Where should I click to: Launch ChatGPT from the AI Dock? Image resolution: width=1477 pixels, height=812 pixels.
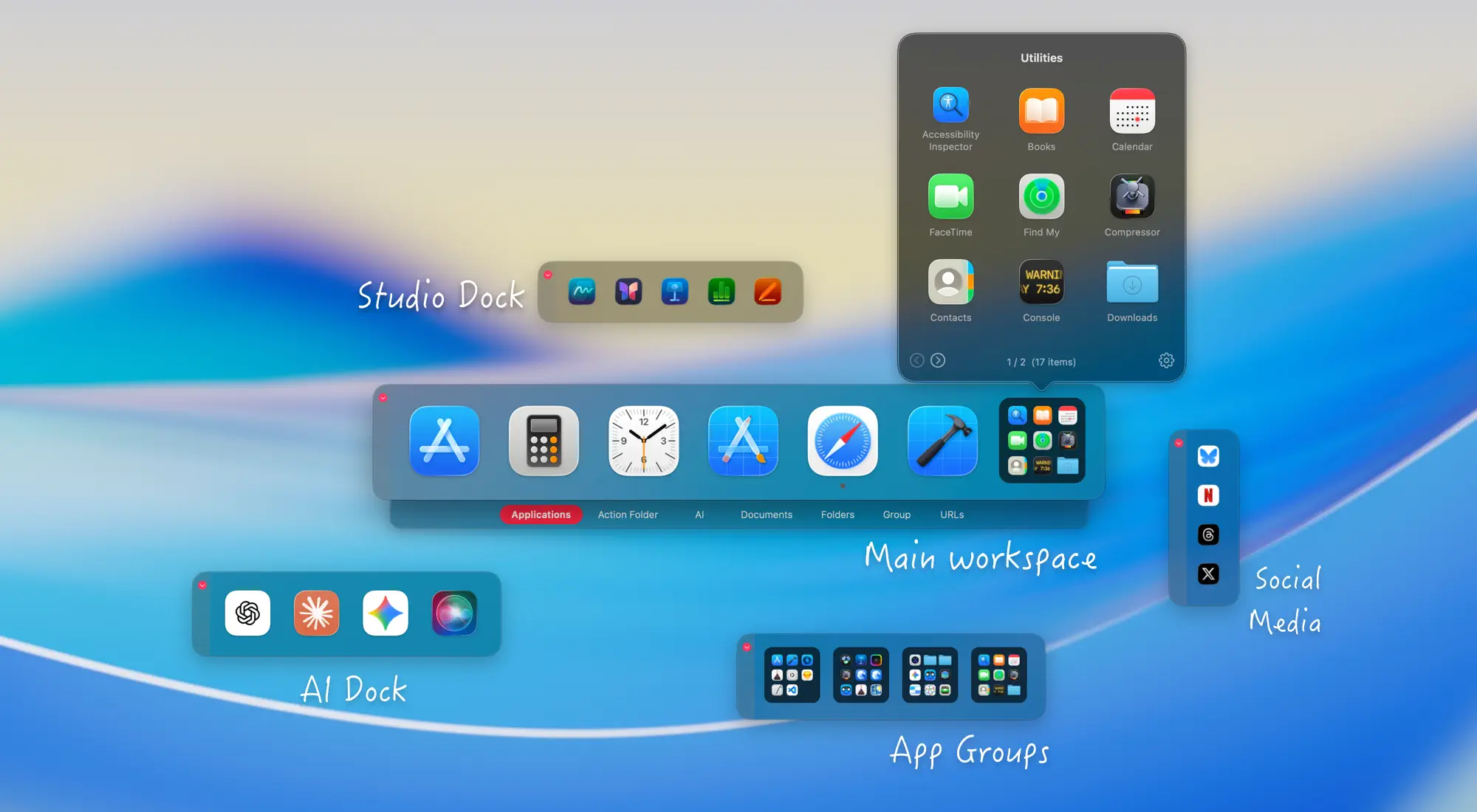tap(247, 613)
